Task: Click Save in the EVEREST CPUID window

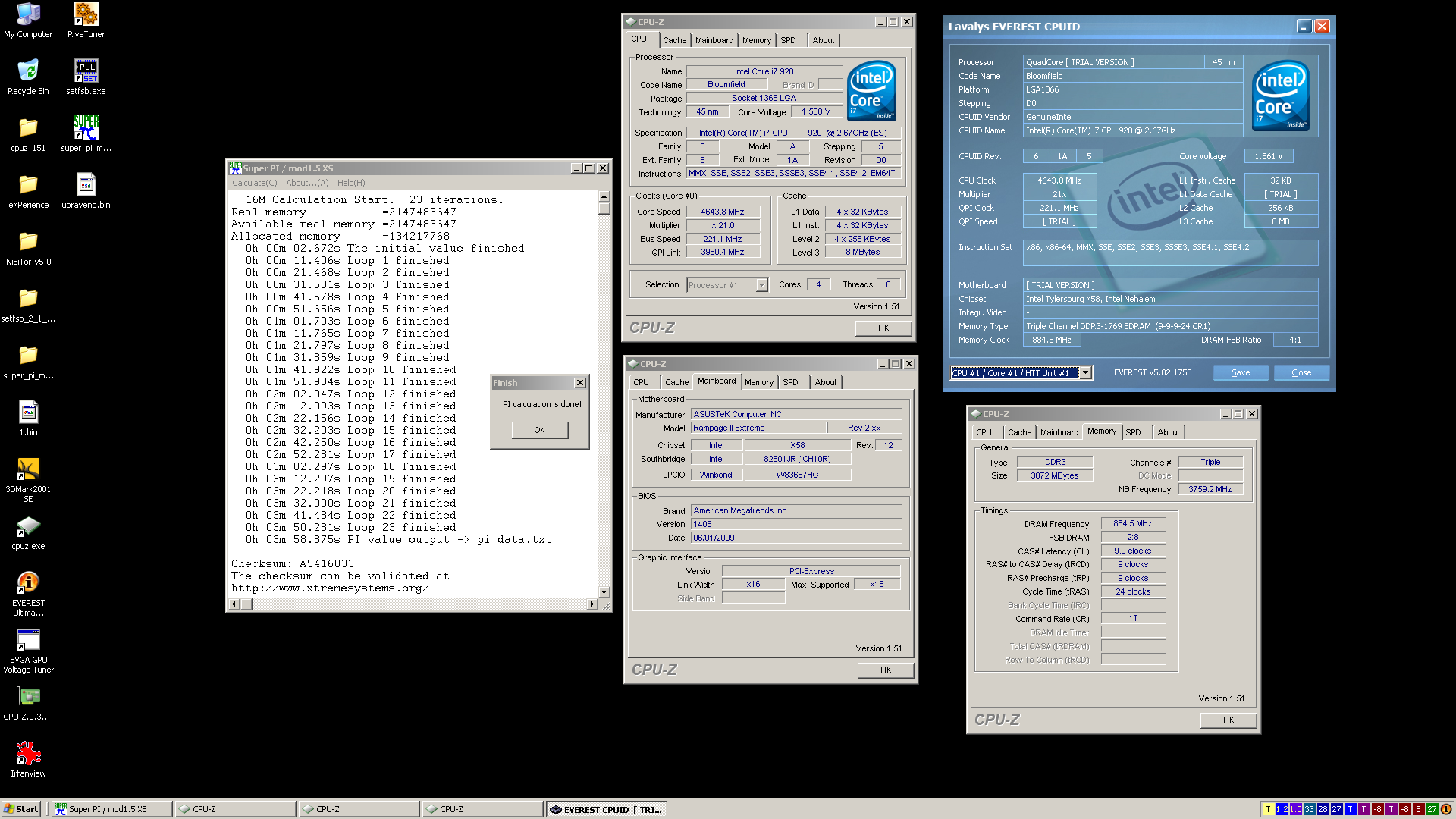Action: point(1241,372)
